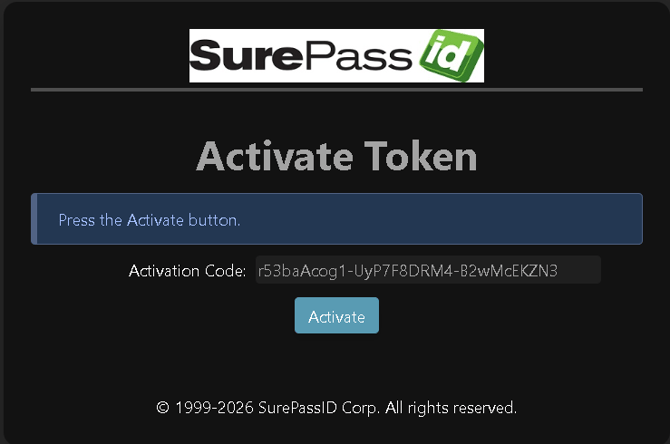This screenshot has width=670, height=444.
Task: Click the 1999-2026 year range in the footer
Action: click(x=214, y=408)
